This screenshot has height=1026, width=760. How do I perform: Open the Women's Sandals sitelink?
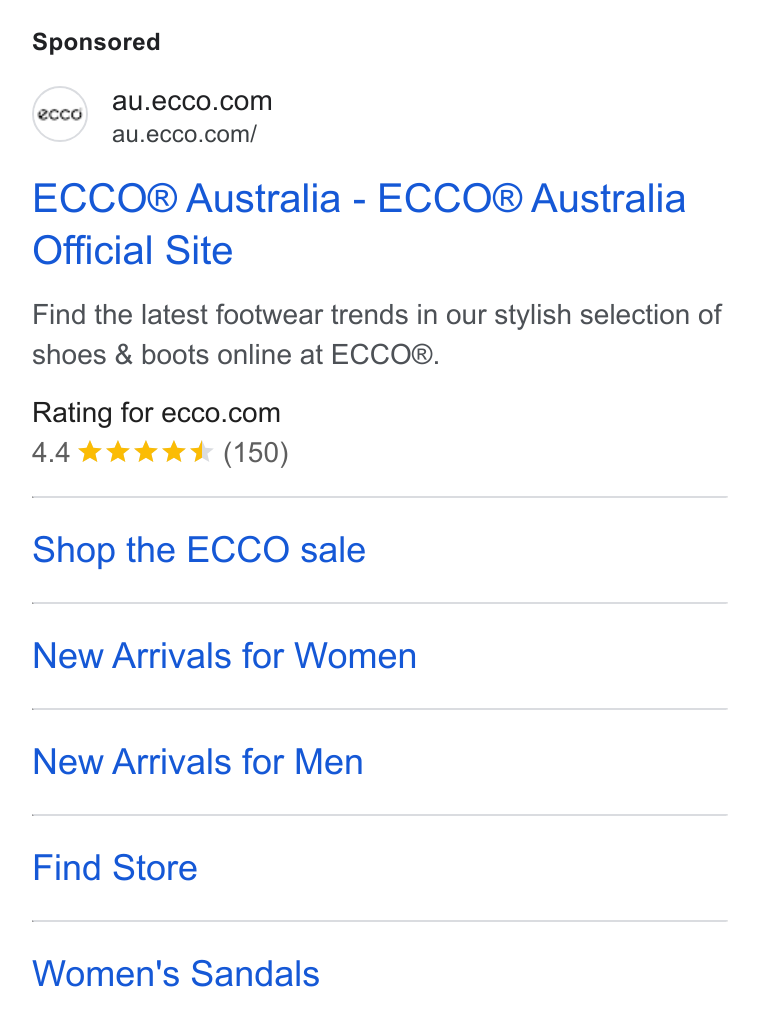(176, 974)
